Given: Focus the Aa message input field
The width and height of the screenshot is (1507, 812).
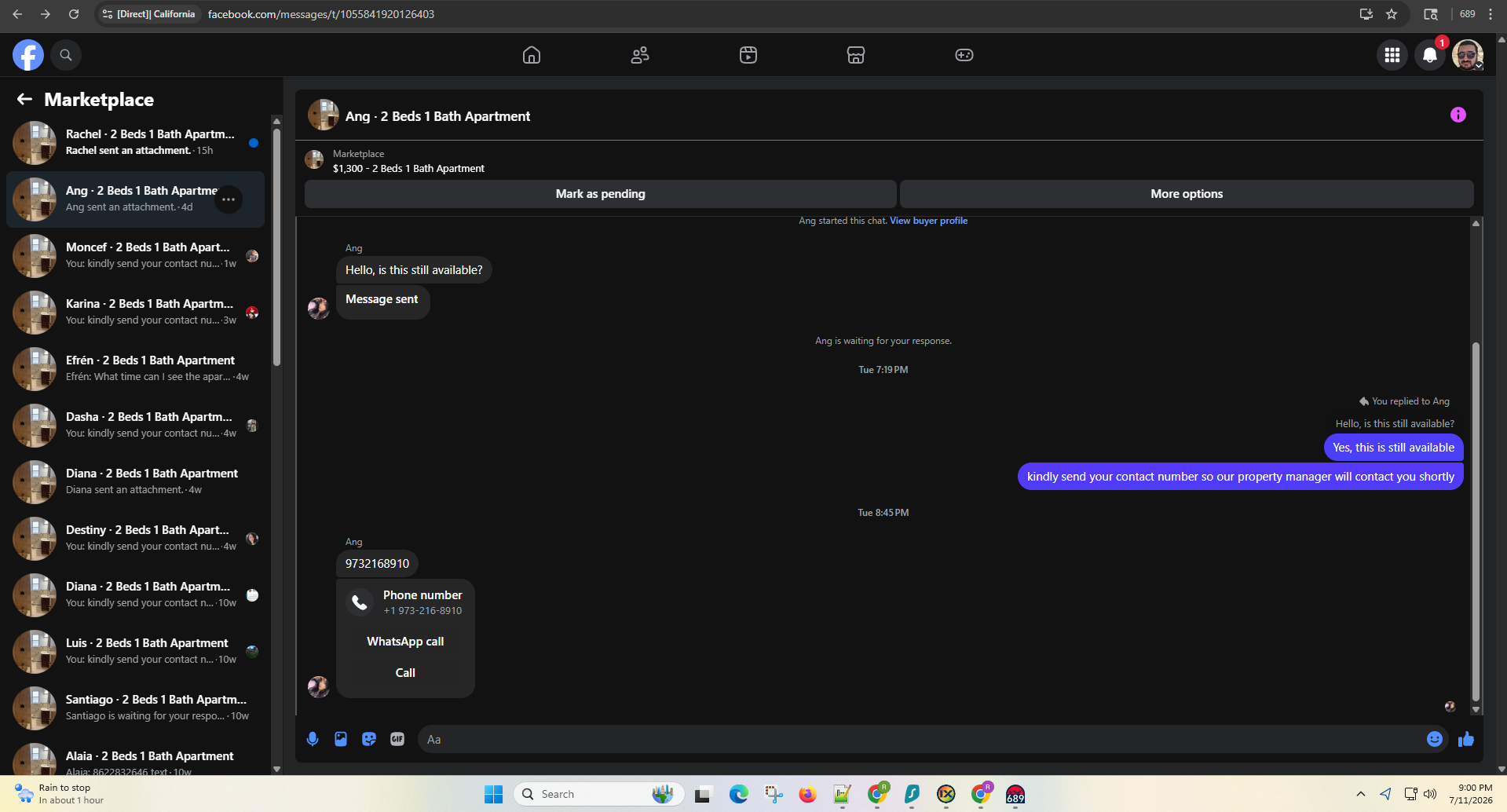Looking at the screenshot, I should click(919, 739).
